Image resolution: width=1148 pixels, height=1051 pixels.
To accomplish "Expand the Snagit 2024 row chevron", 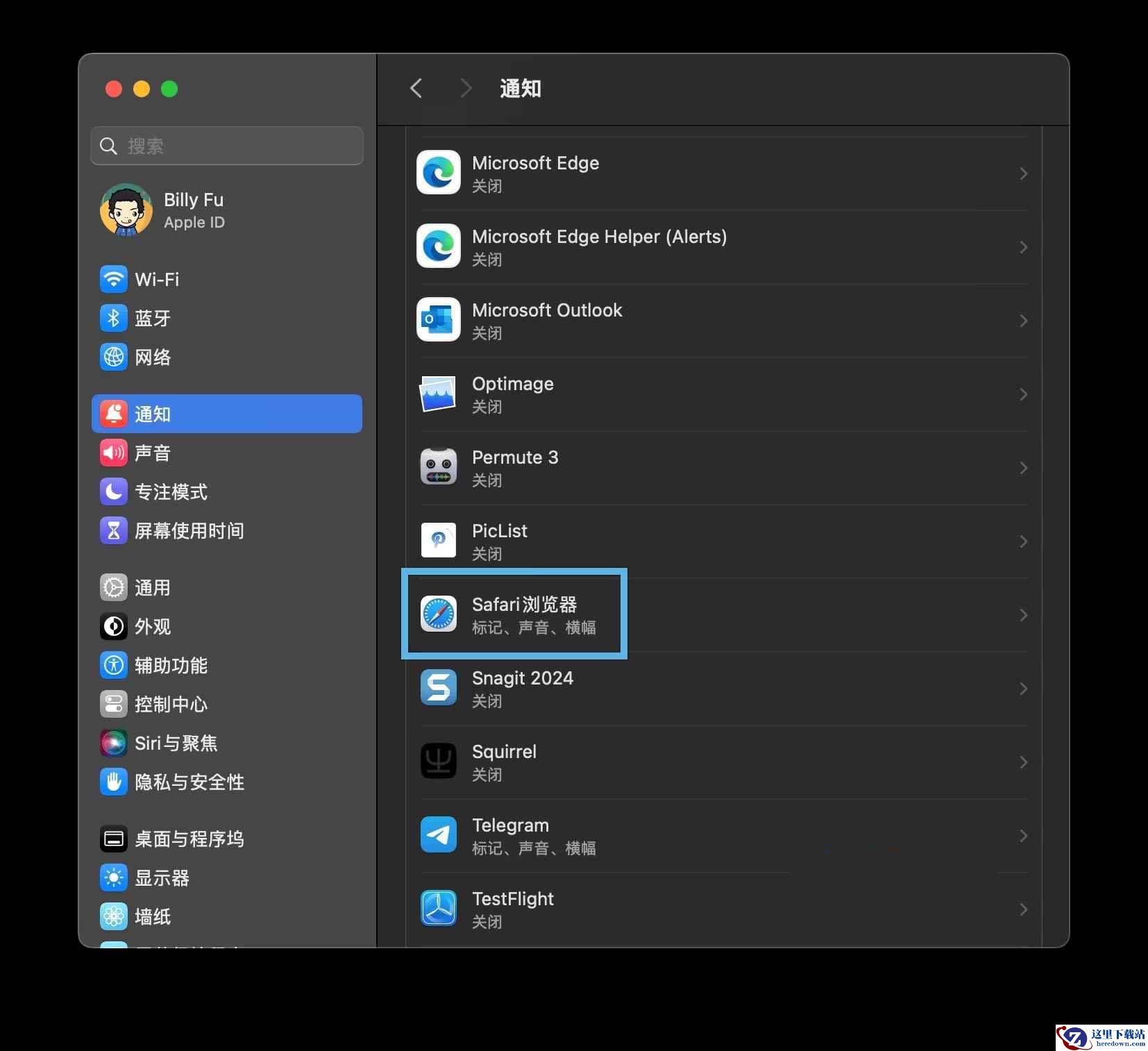I will point(1024,689).
